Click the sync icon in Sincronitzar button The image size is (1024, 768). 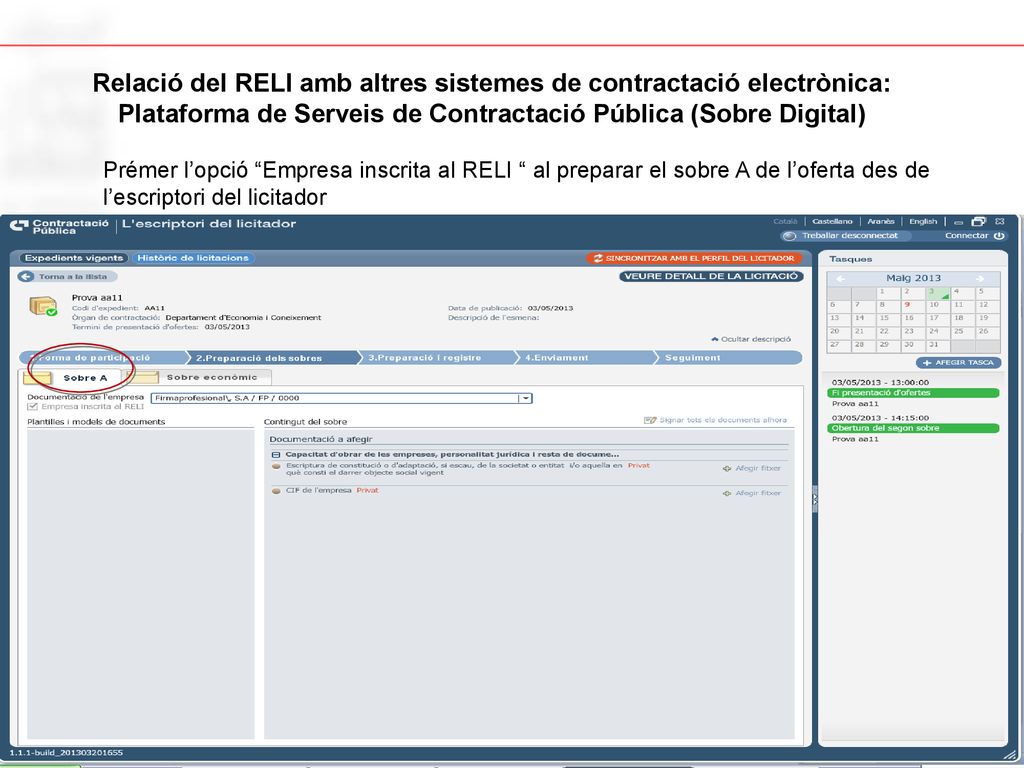click(598, 259)
